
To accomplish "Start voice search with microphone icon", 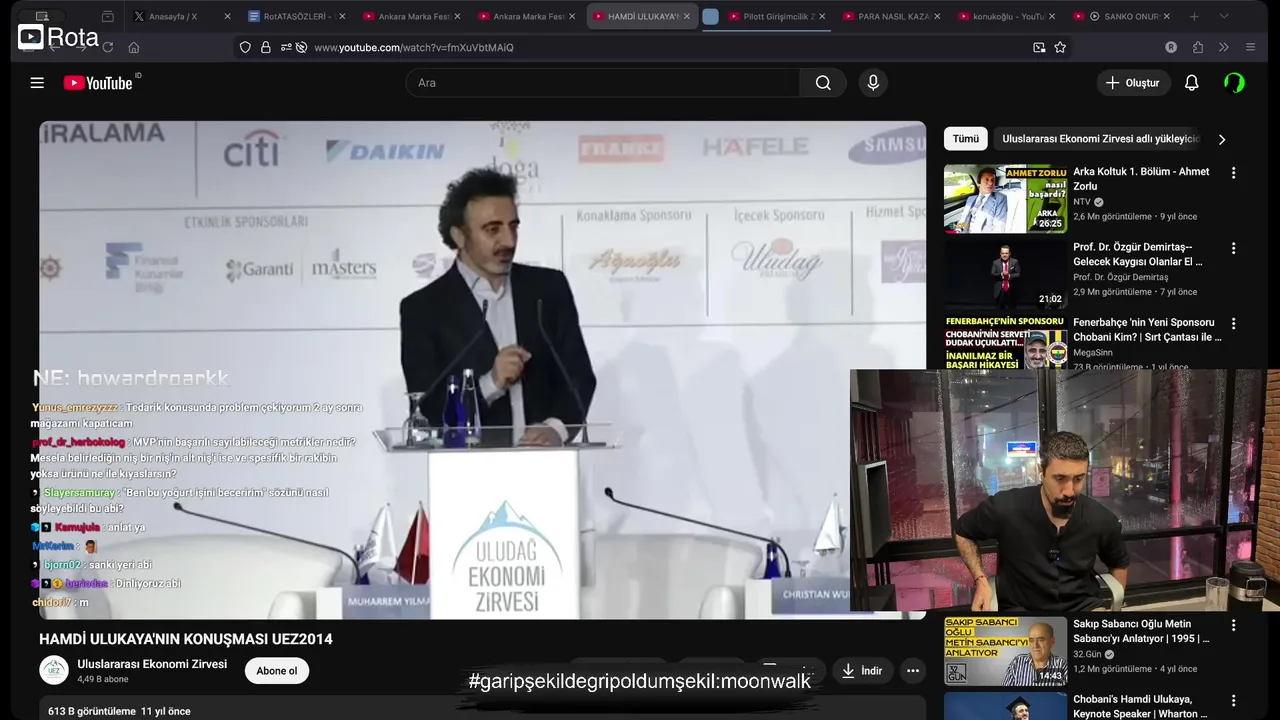I will pyautogui.click(x=873, y=83).
